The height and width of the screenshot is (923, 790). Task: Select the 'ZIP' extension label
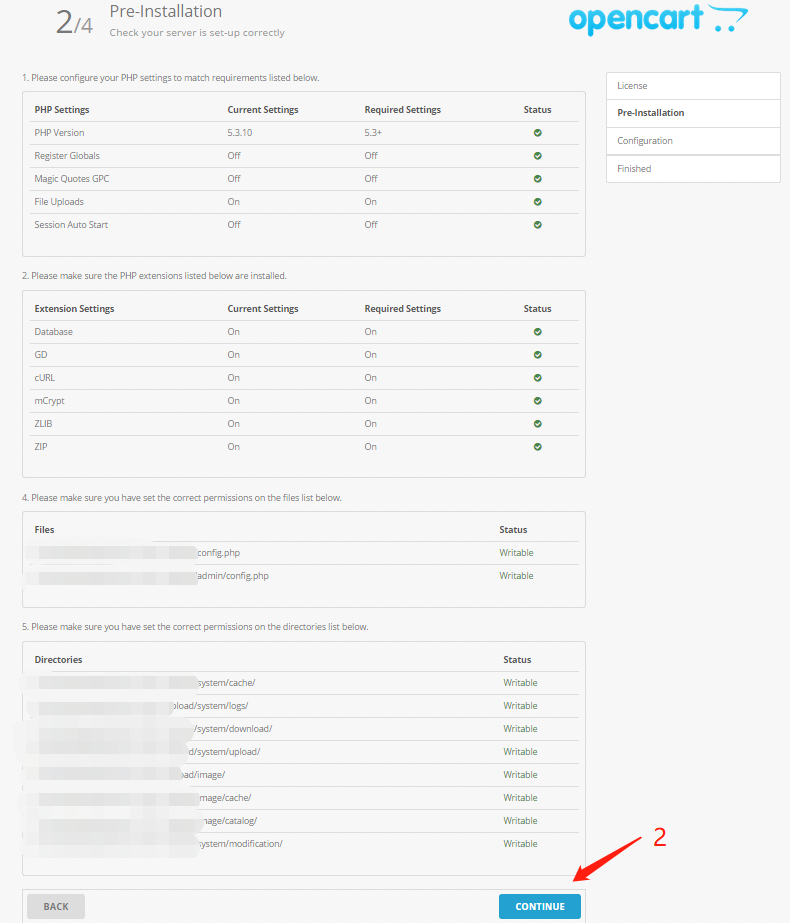click(x=41, y=447)
